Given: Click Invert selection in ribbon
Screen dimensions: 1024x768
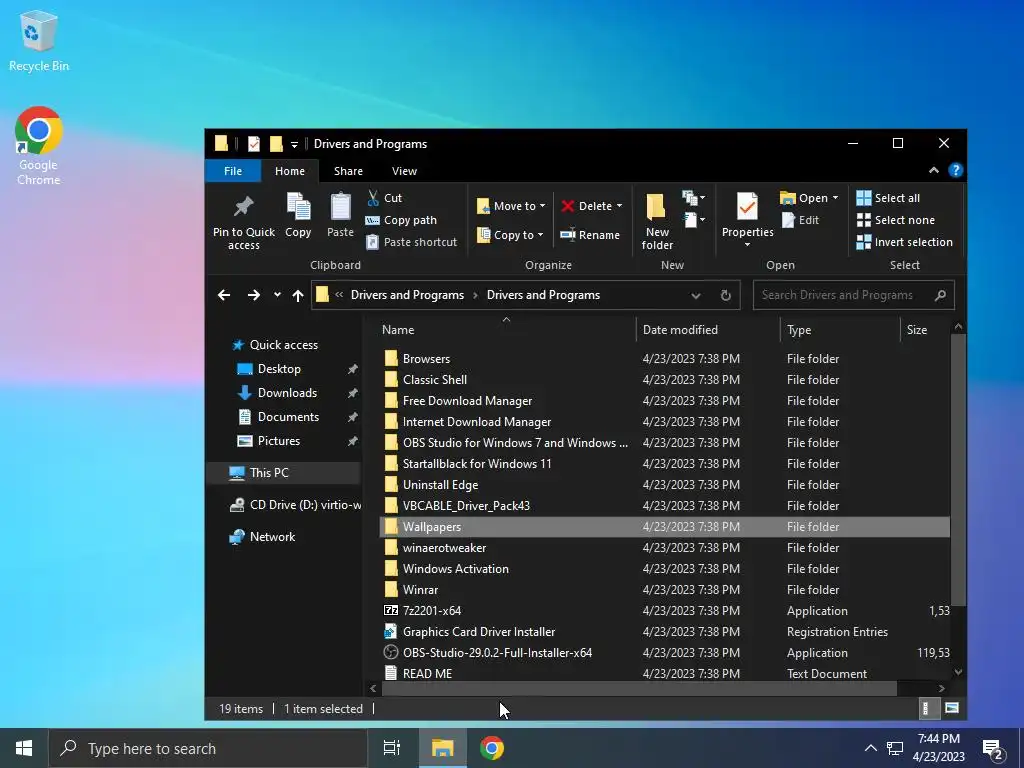Looking at the screenshot, I should (904, 242).
